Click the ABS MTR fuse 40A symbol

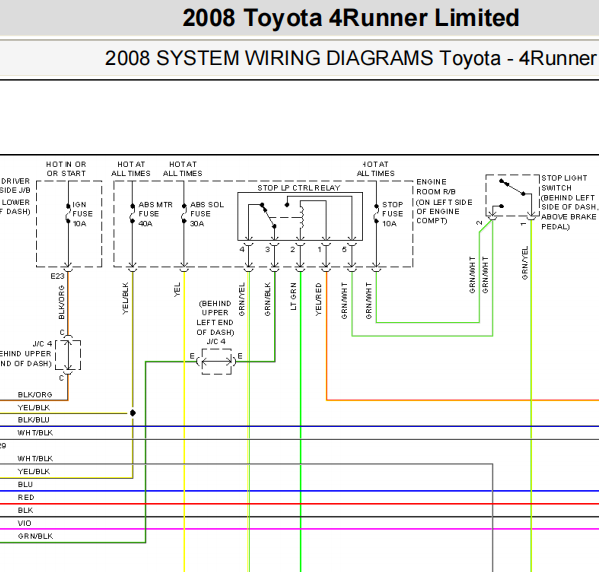click(x=132, y=214)
